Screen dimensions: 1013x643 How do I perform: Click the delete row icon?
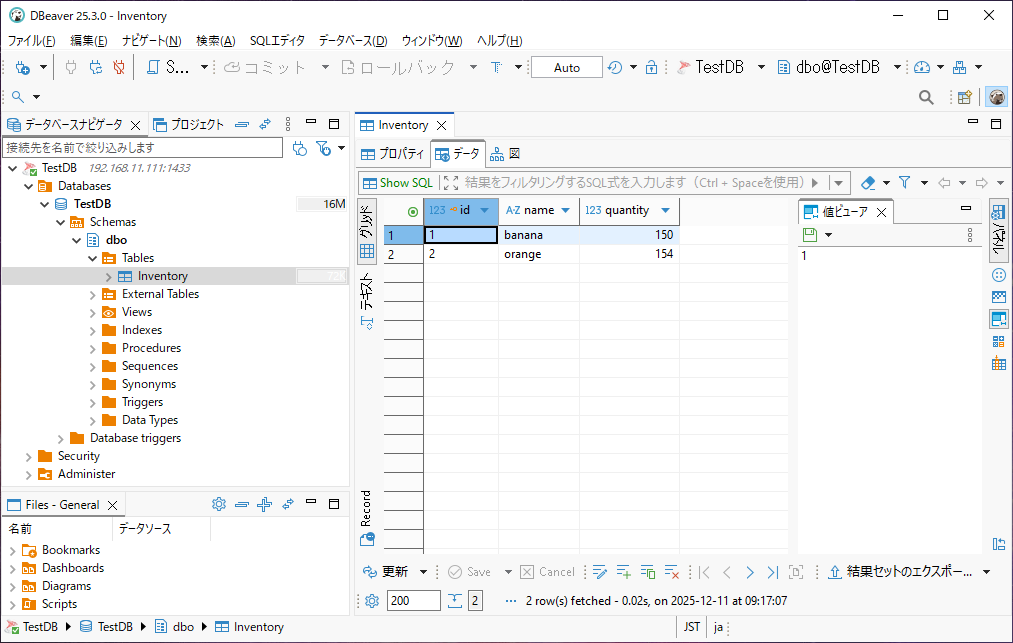(x=673, y=572)
